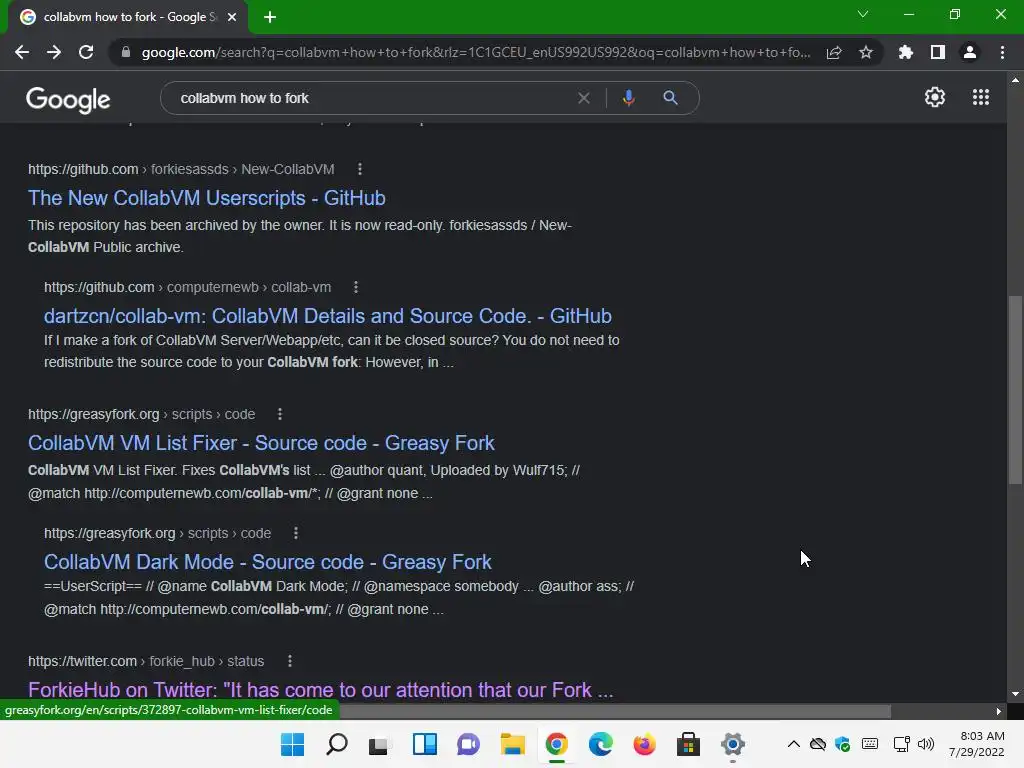Open Settings gear on the taskbar
Viewport: 1024px width, 768px height.
pyautogui.click(x=733, y=744)
